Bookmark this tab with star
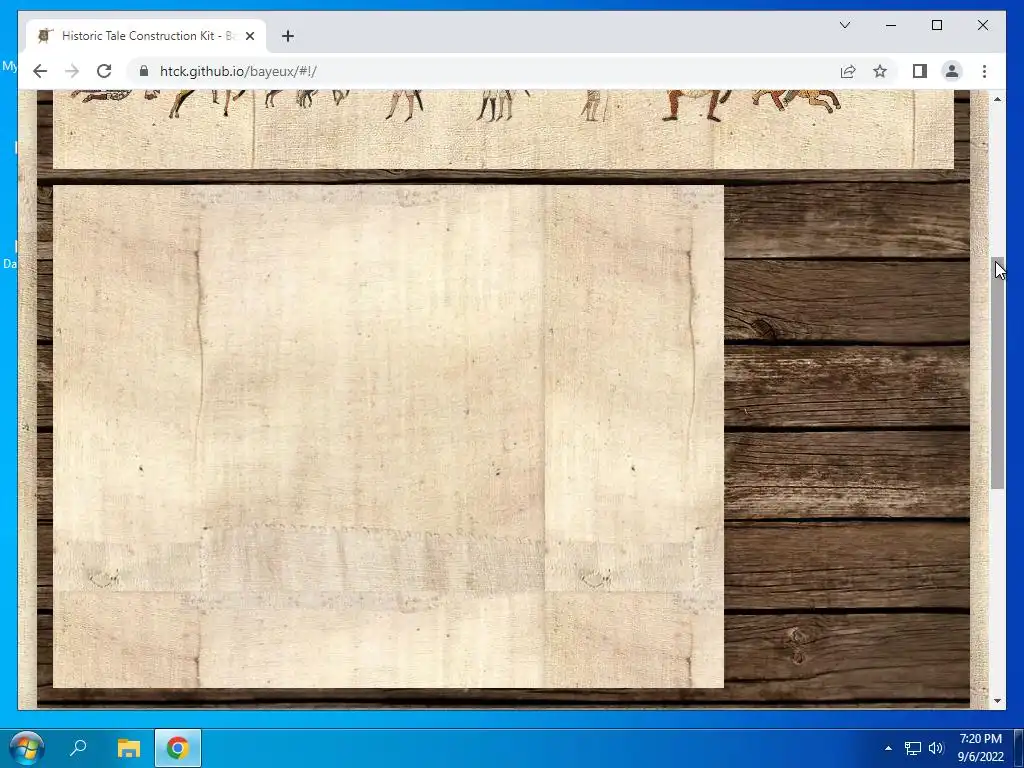This screenshot has height=768, width=1024. [x=880, y=71]
